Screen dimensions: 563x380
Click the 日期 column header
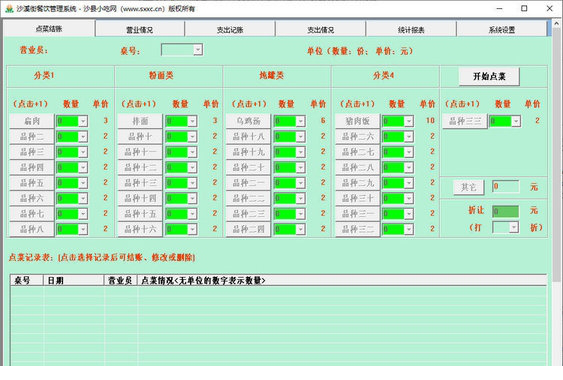[74, 281]
